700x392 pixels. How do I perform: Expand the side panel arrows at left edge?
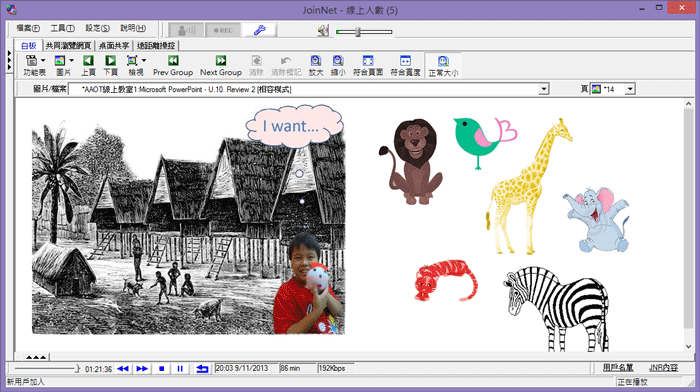[x=9, y=60]
